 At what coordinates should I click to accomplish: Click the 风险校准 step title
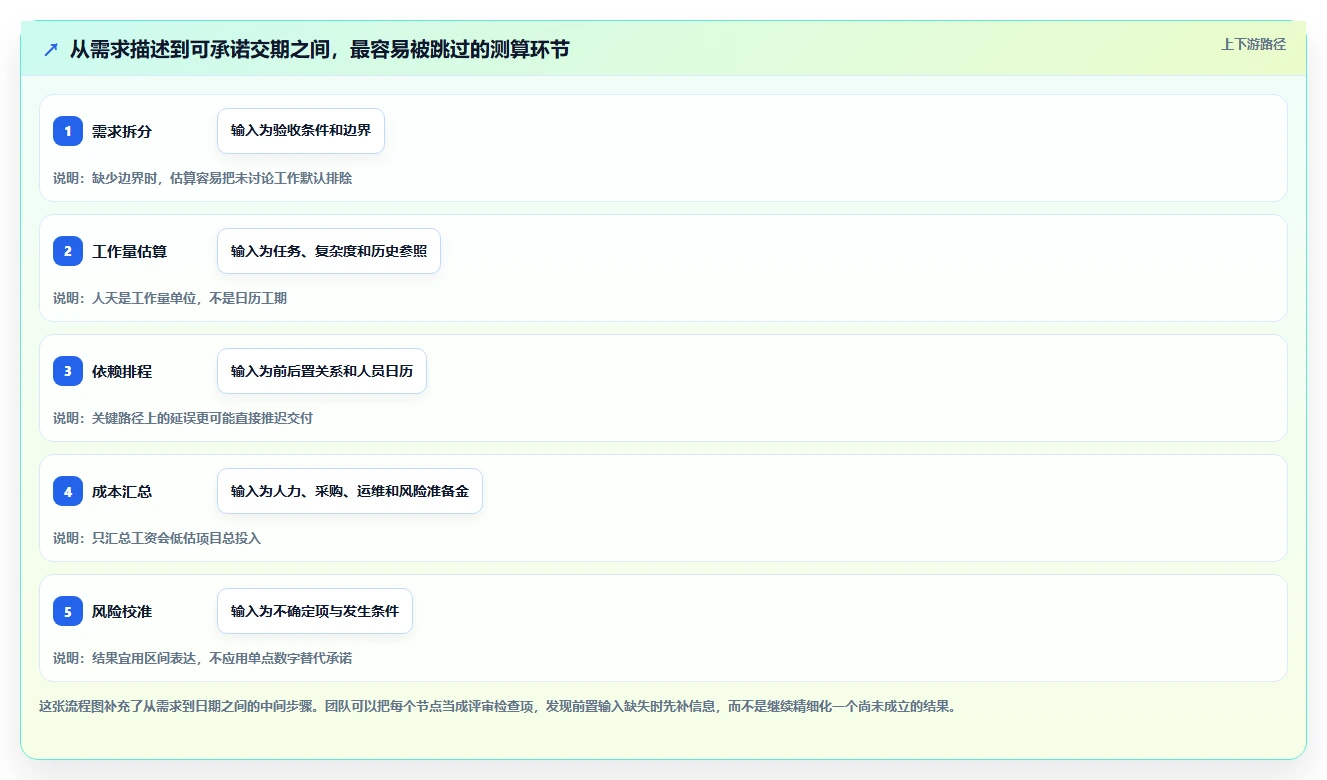[122, 611]
